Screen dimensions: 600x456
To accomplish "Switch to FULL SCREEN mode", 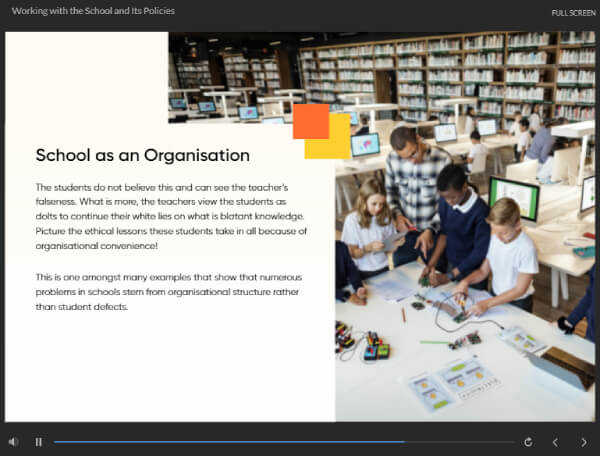I will click(573, 13).
